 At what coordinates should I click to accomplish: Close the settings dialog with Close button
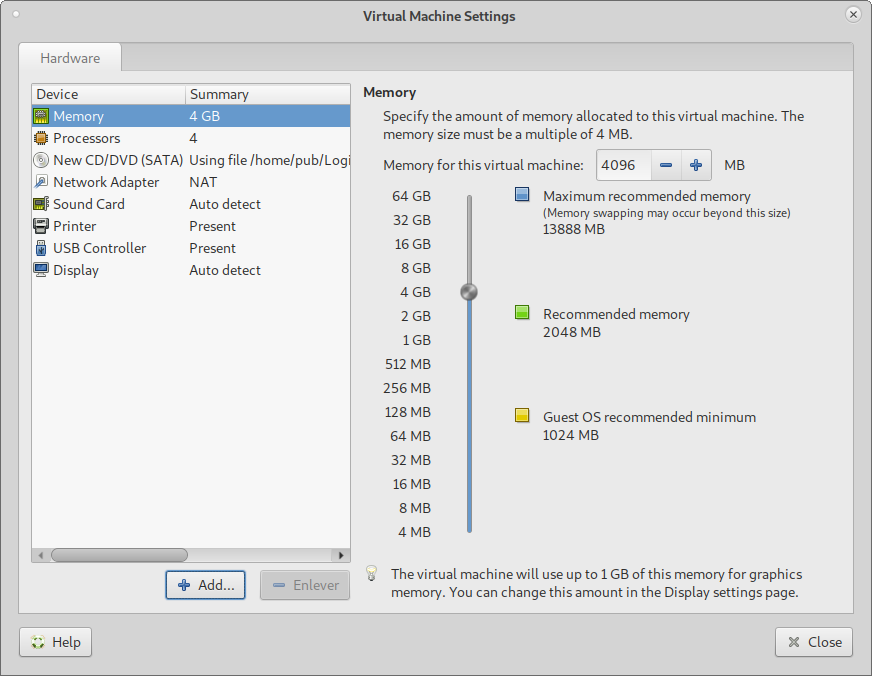813,642
